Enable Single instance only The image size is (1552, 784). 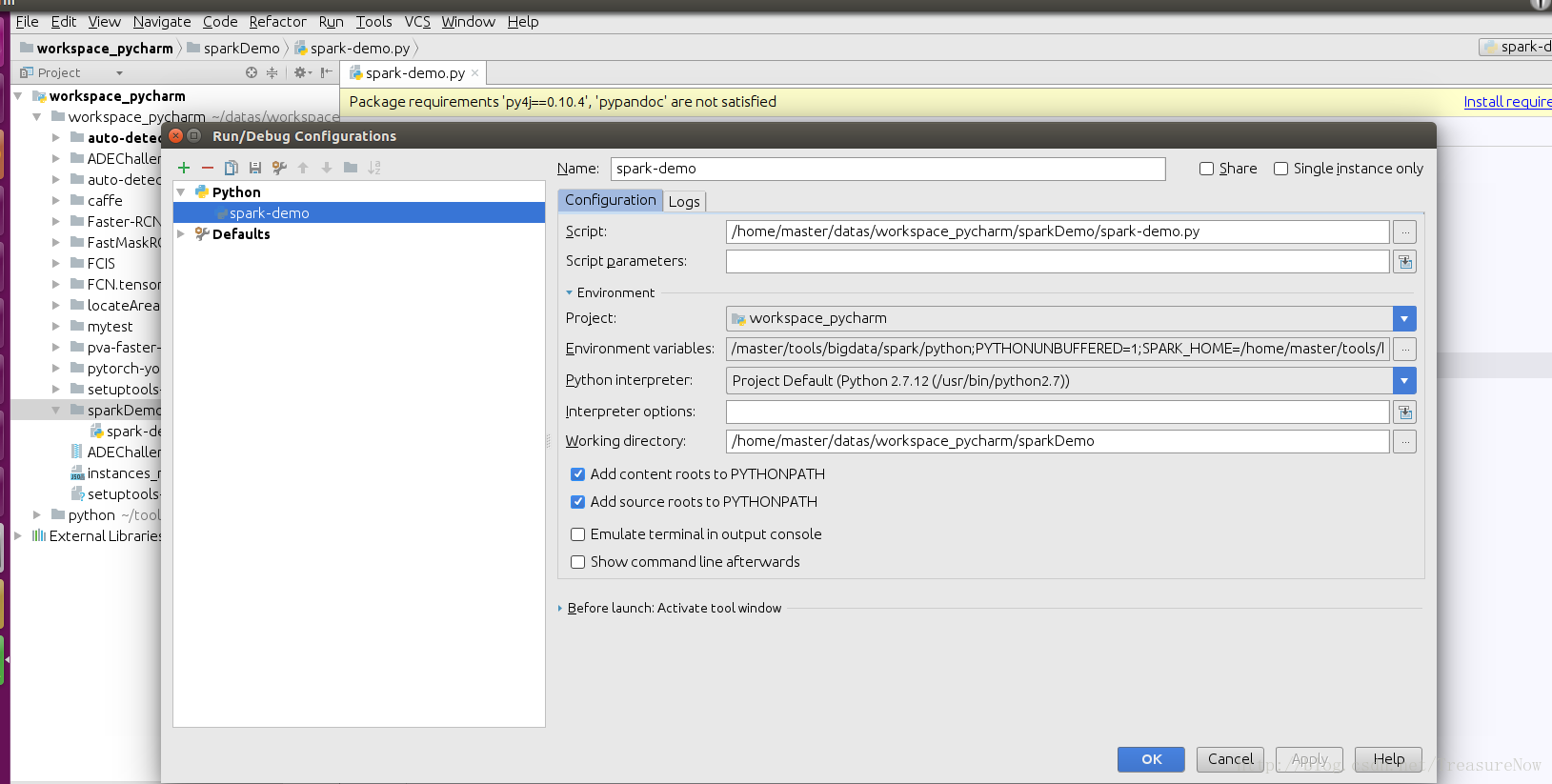click(1281, 169)
